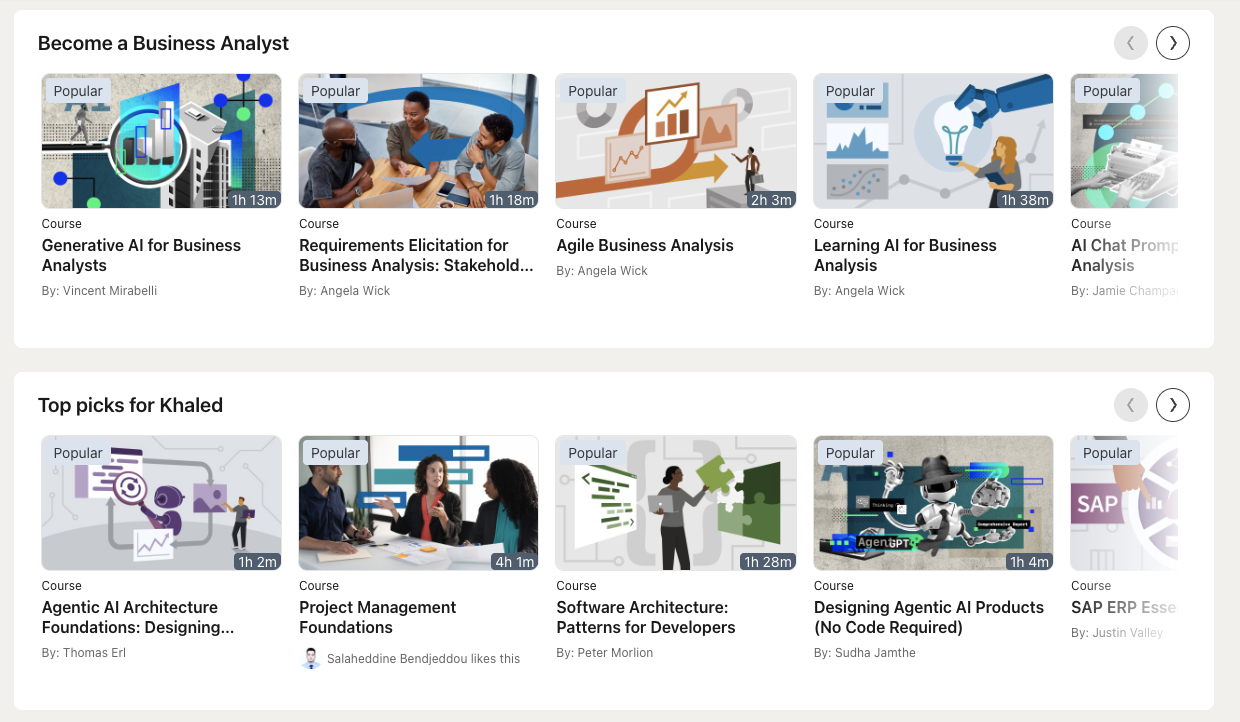Click Salaheddine Bendjeddou's profile avatar
Viewport: 1240px width, 722px height.
point(311,658)
